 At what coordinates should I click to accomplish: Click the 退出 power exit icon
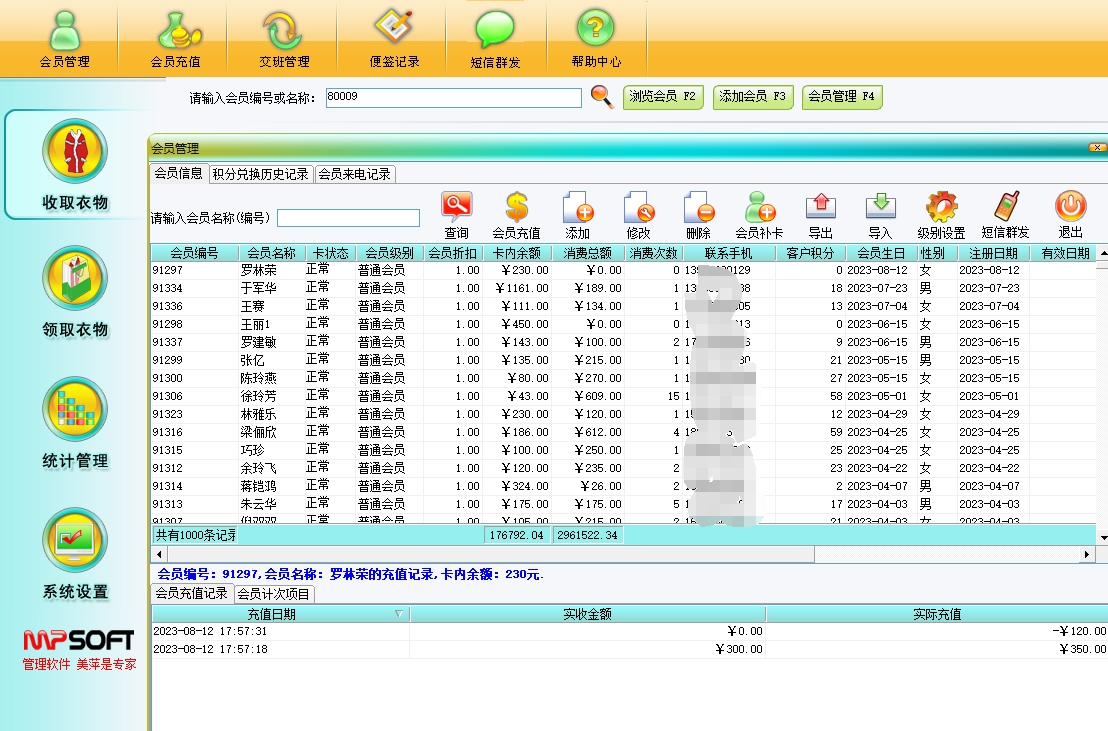(1070, 207)
